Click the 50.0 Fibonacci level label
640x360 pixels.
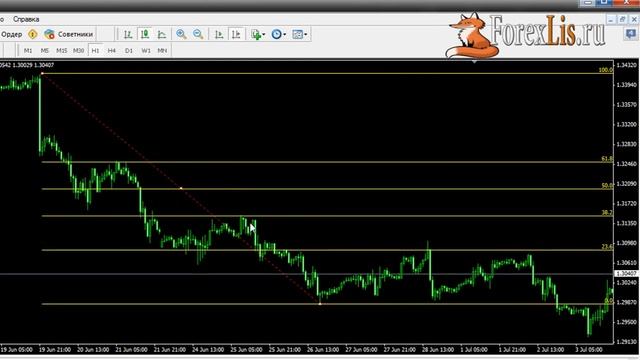coord(607,185)
